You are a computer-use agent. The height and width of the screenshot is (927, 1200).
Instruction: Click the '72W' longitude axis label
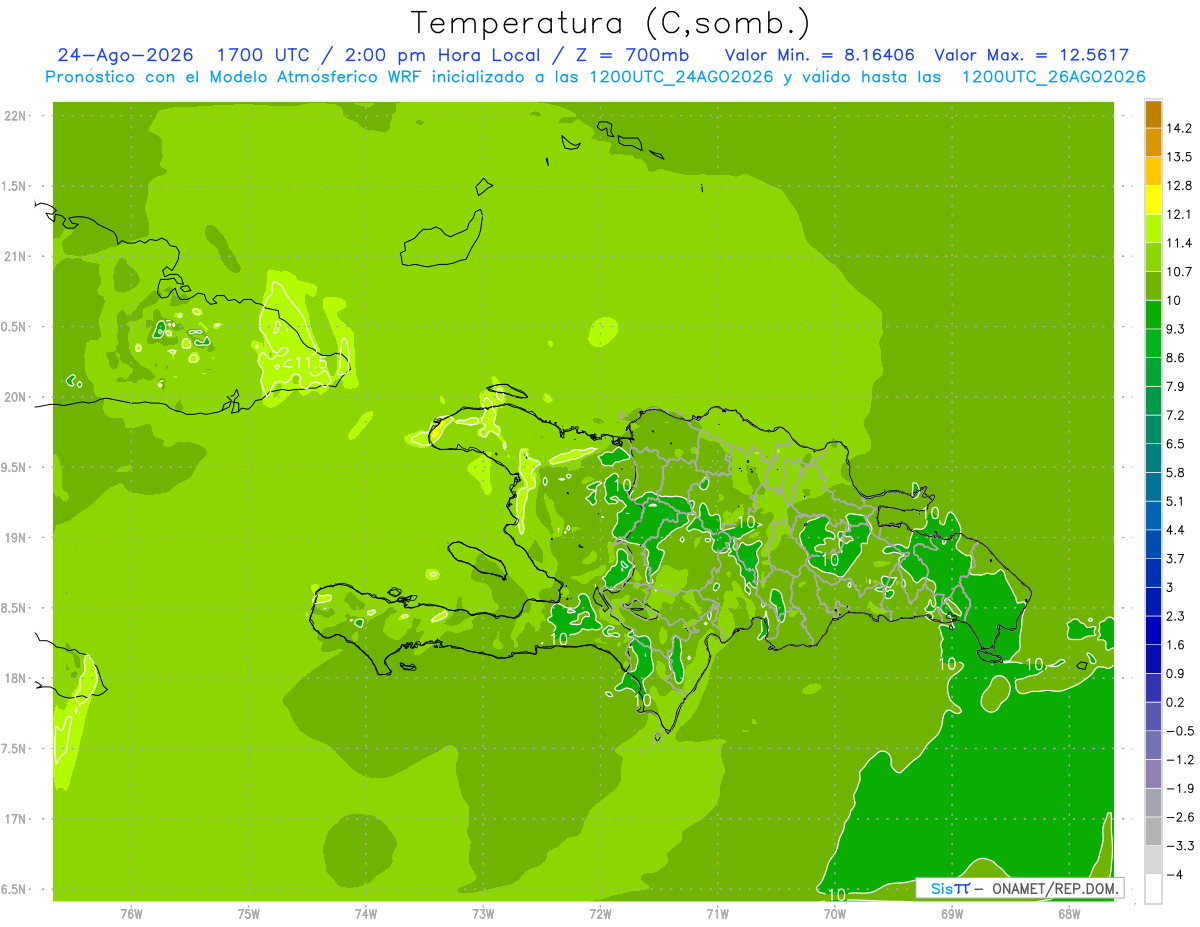pos(600,913)
